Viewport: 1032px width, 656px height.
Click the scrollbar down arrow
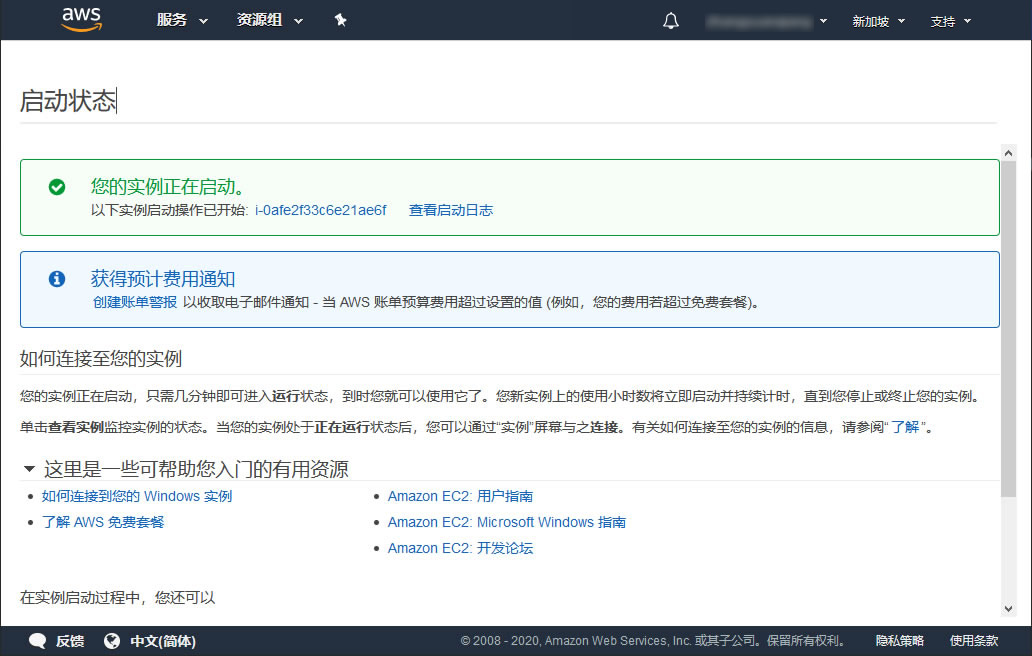pyautogui.click(x=1008, y=609)
